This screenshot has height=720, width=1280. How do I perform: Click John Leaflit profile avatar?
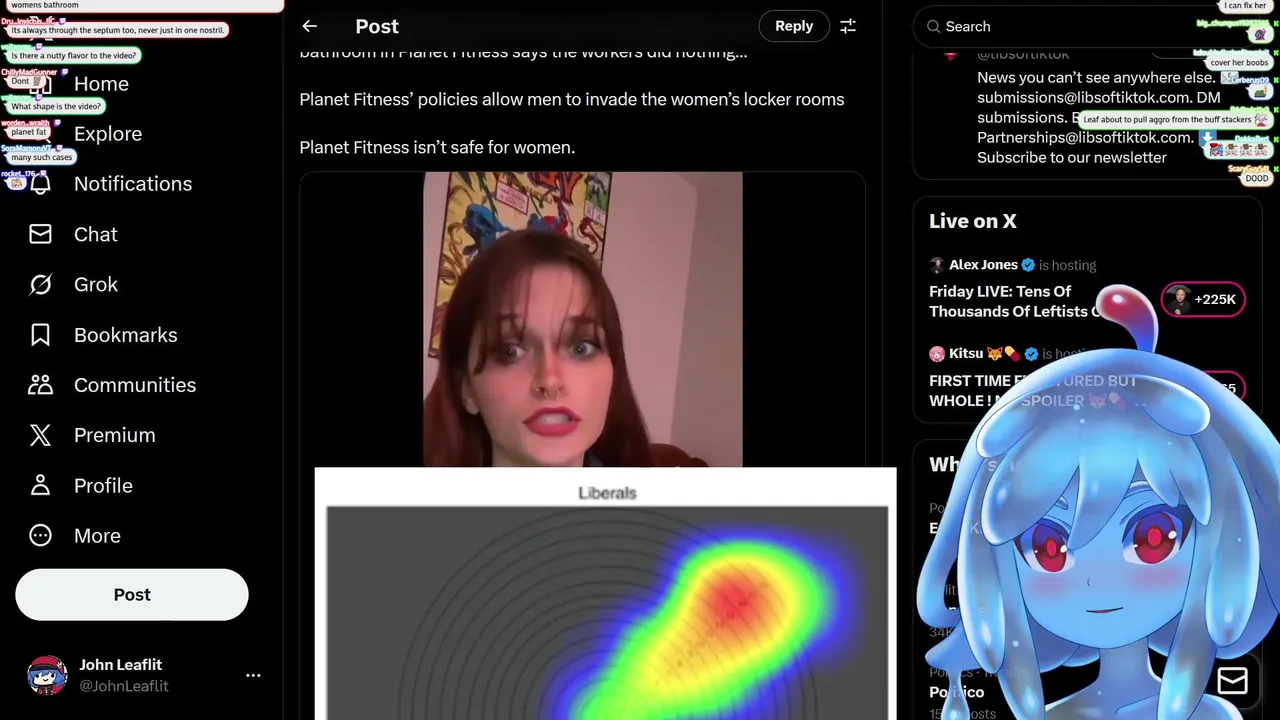47,675
